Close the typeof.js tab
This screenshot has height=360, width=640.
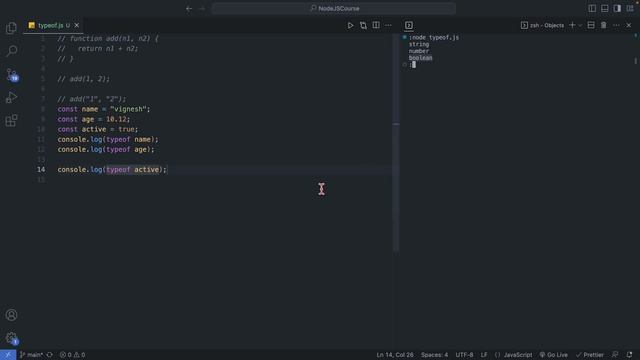pyautogui.click(x=77, y=25)
